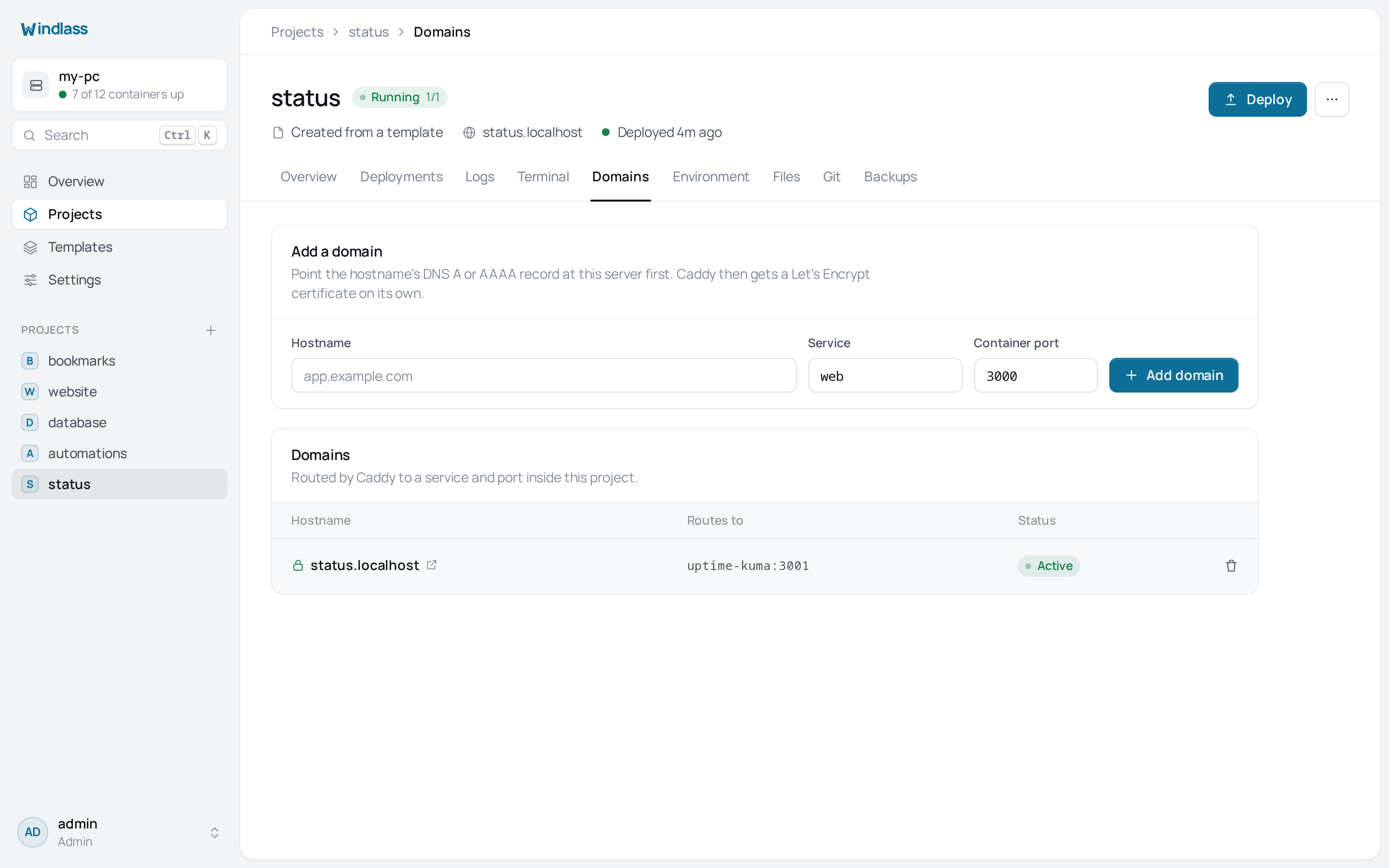
Task: Select the status project in sidebar list
Action: point(120,484)
